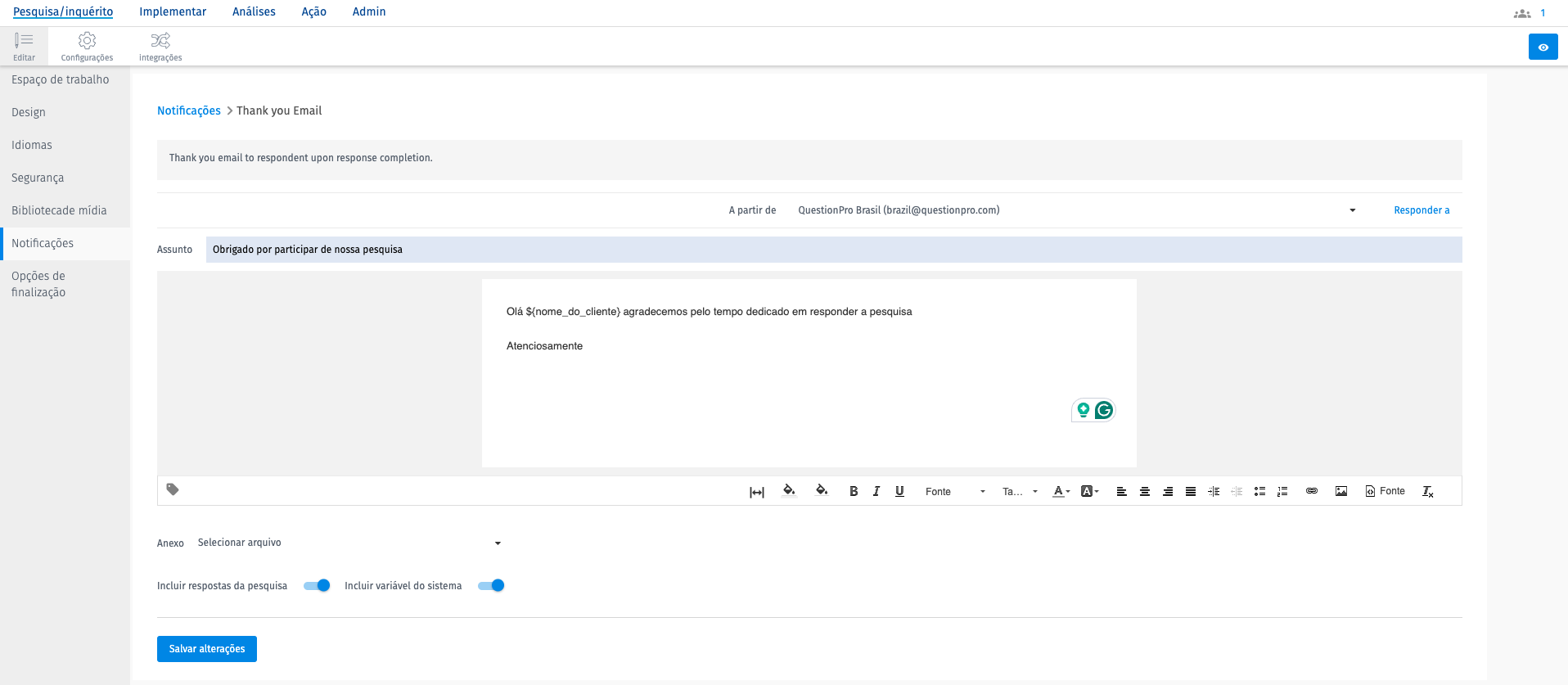Toggle Incluir respostas da pesquisa
1568x685 pixels.
pyautogui.click(x=317, y=585)
